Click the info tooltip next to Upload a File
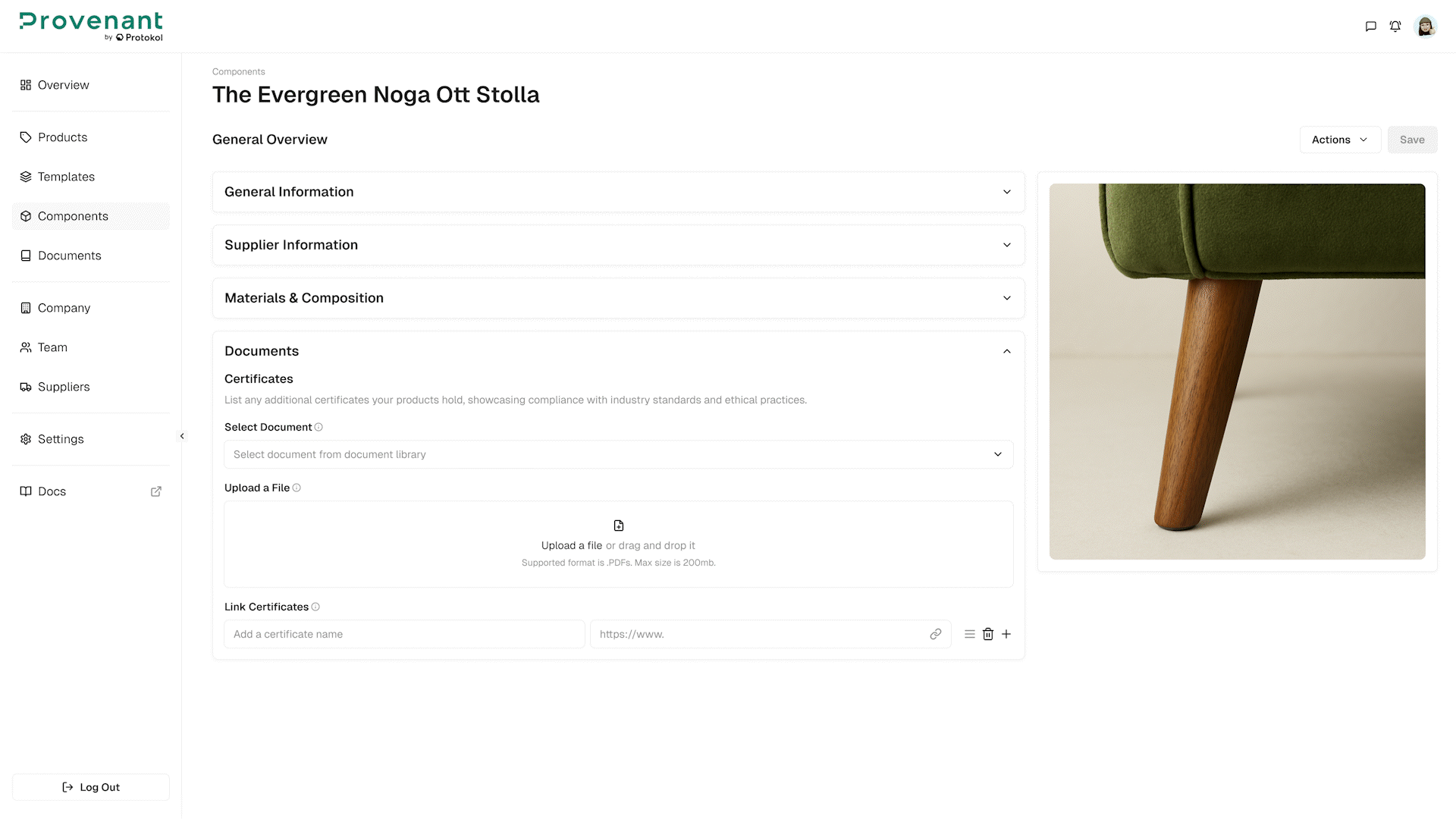Screen dimensions: 1456x819 click(297, 488)
